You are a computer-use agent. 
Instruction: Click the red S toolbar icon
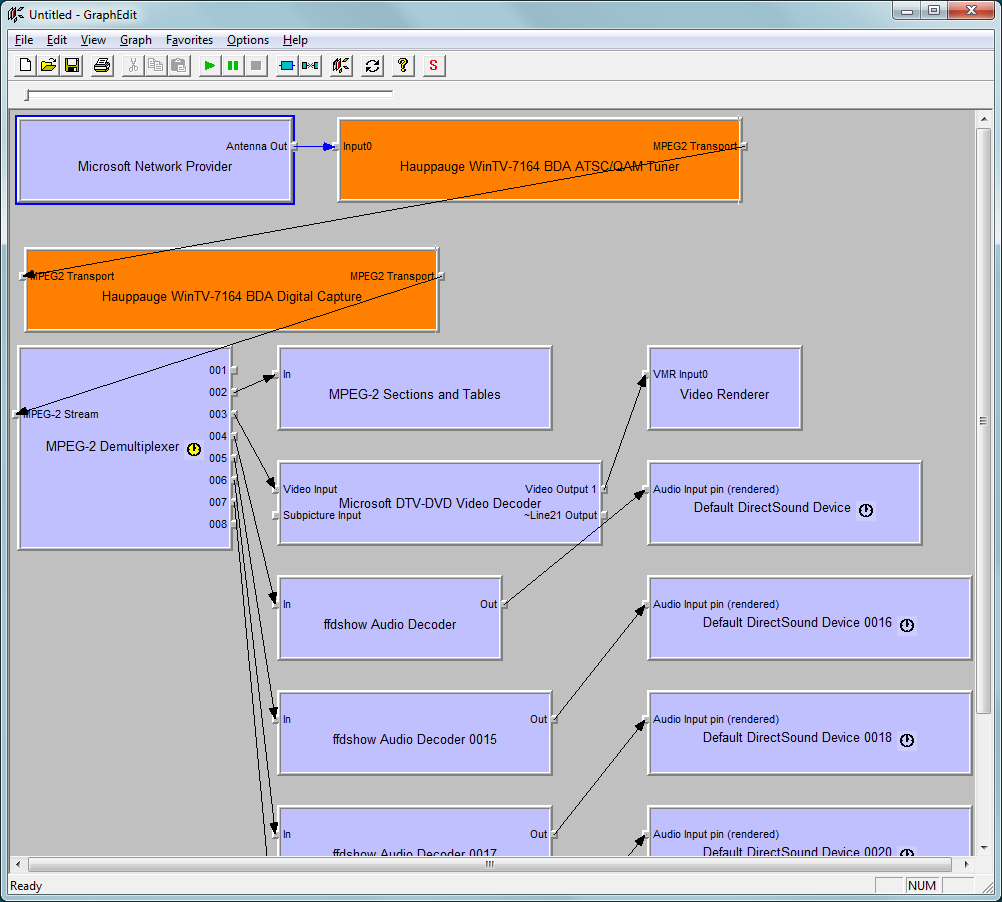click(433, 65)
